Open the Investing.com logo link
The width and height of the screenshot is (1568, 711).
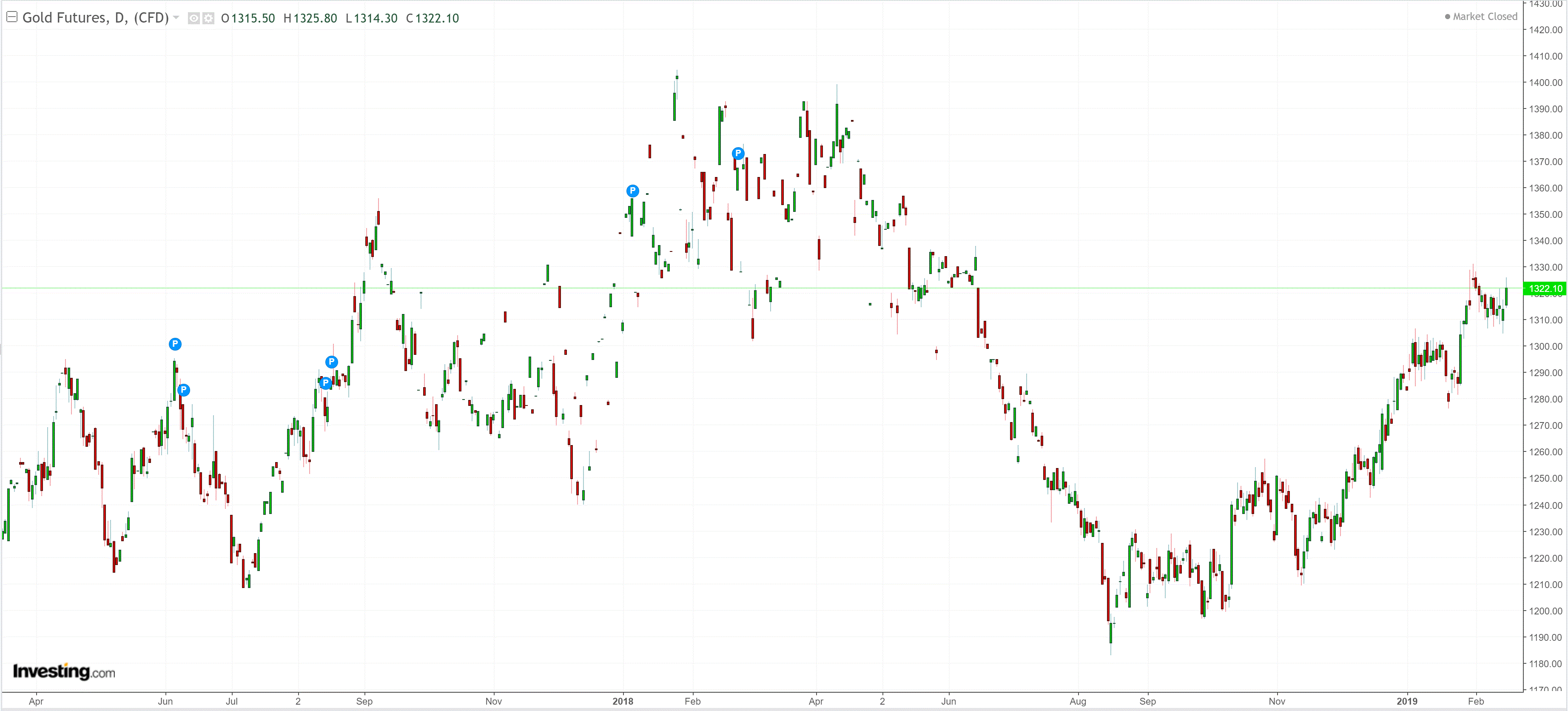(x=64, y=671)
